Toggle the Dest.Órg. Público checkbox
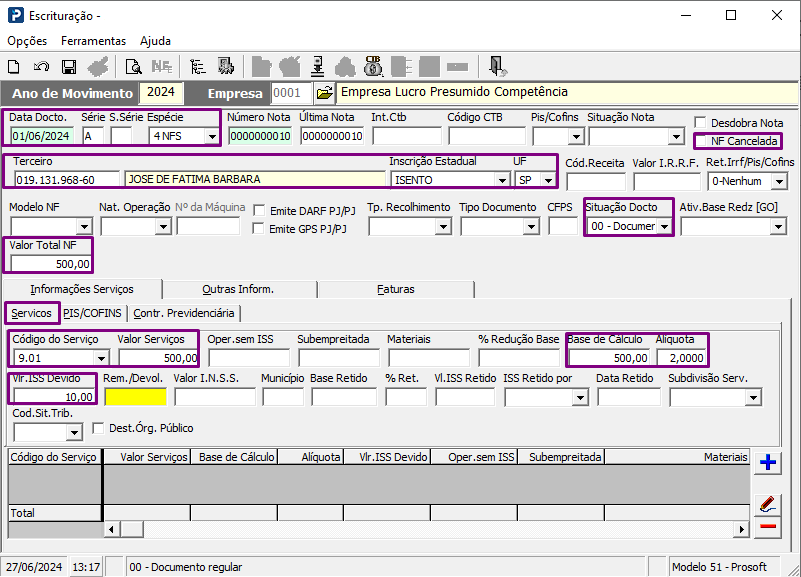 [99, 428]
